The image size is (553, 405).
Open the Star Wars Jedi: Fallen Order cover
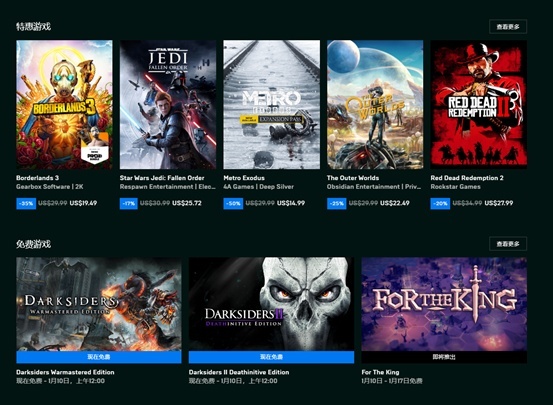[168, 104]
